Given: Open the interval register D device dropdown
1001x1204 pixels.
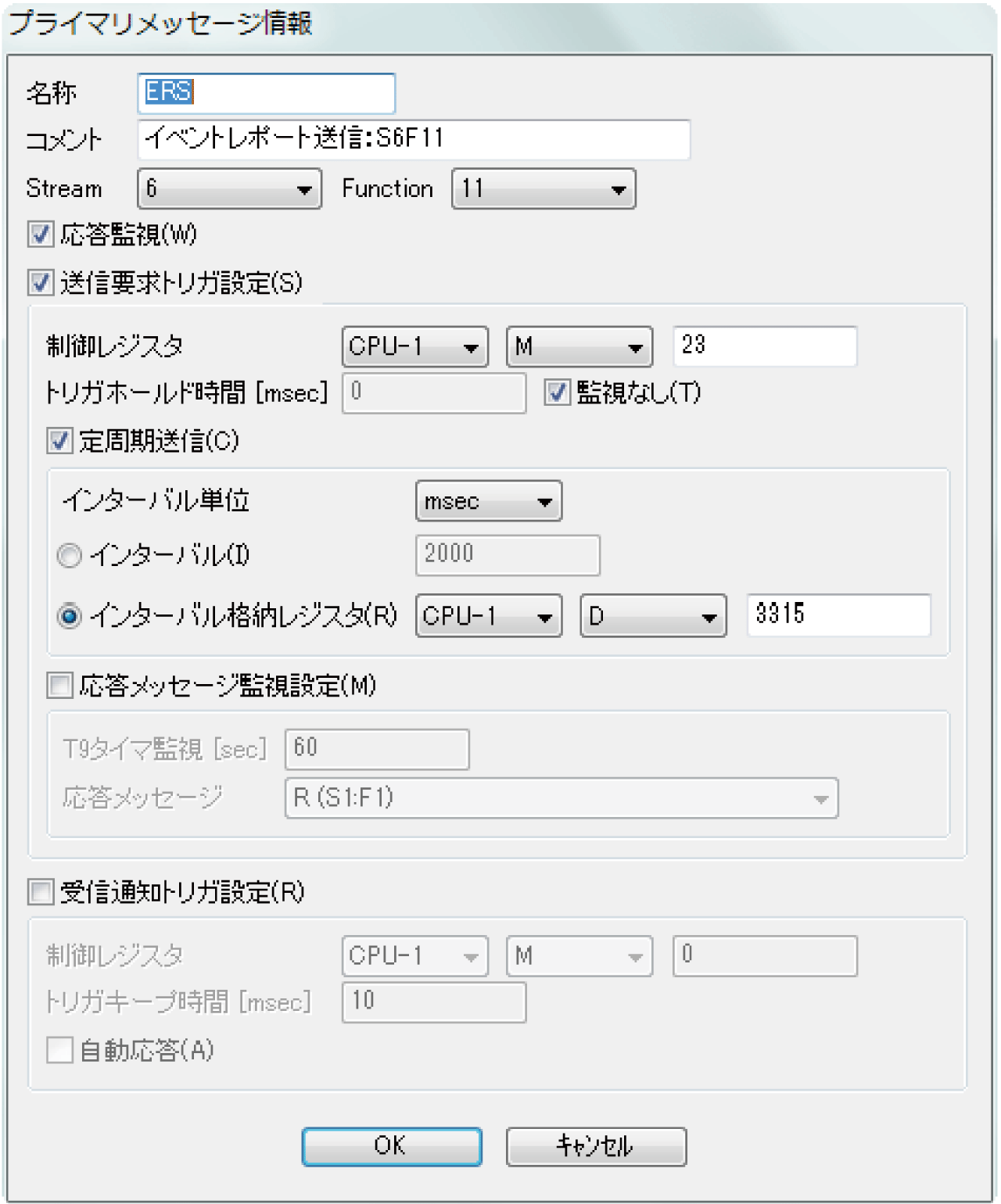Looking at the screenshot, I should point(653,616).
